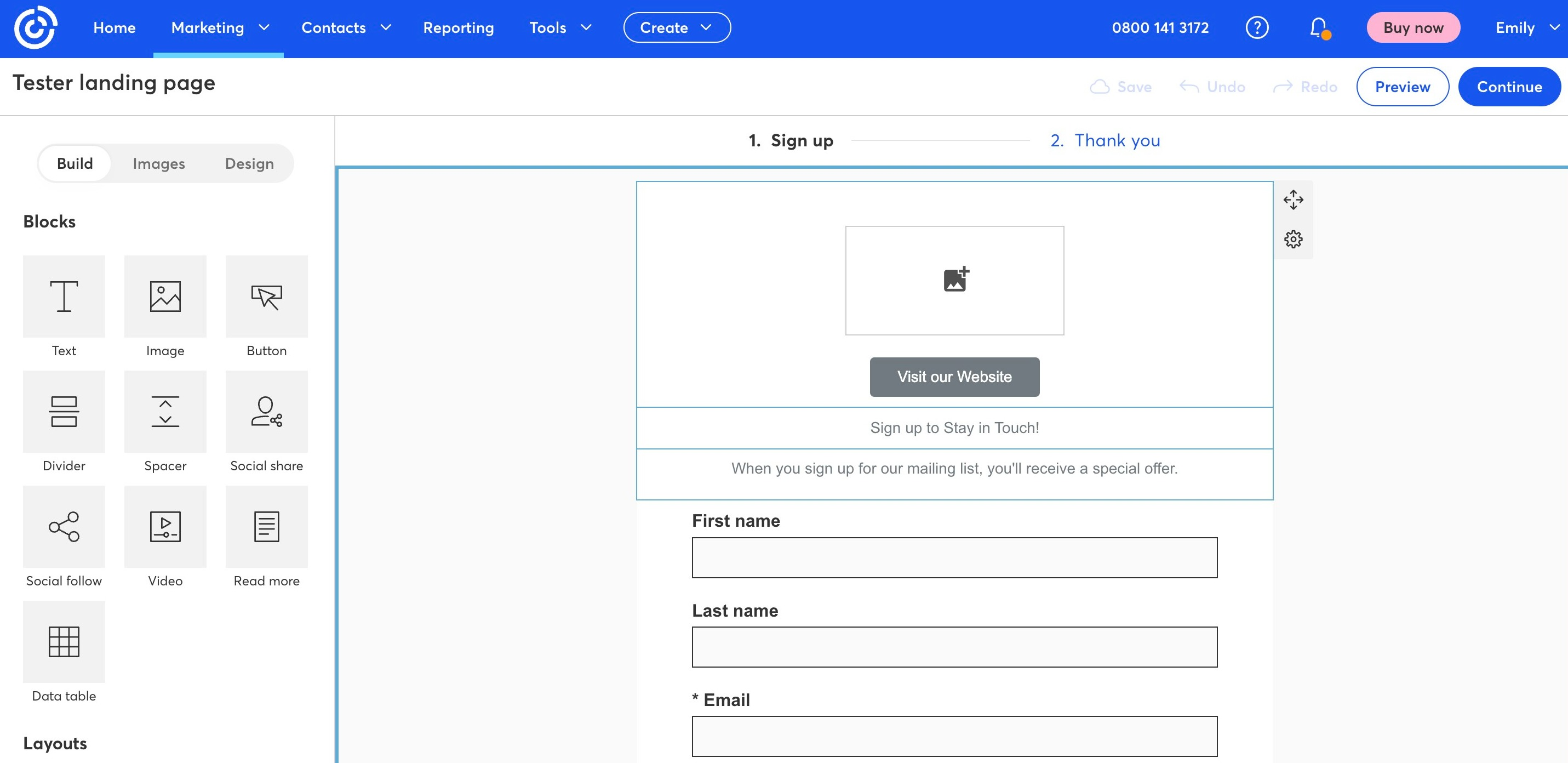Click the Save cloud icon
This screenshot has width=1568, height=763.
(x=1100, y=87)
